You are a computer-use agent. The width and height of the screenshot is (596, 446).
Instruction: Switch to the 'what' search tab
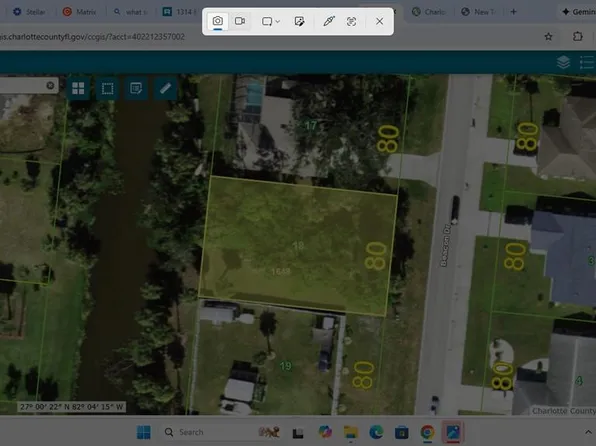(130, 12)
